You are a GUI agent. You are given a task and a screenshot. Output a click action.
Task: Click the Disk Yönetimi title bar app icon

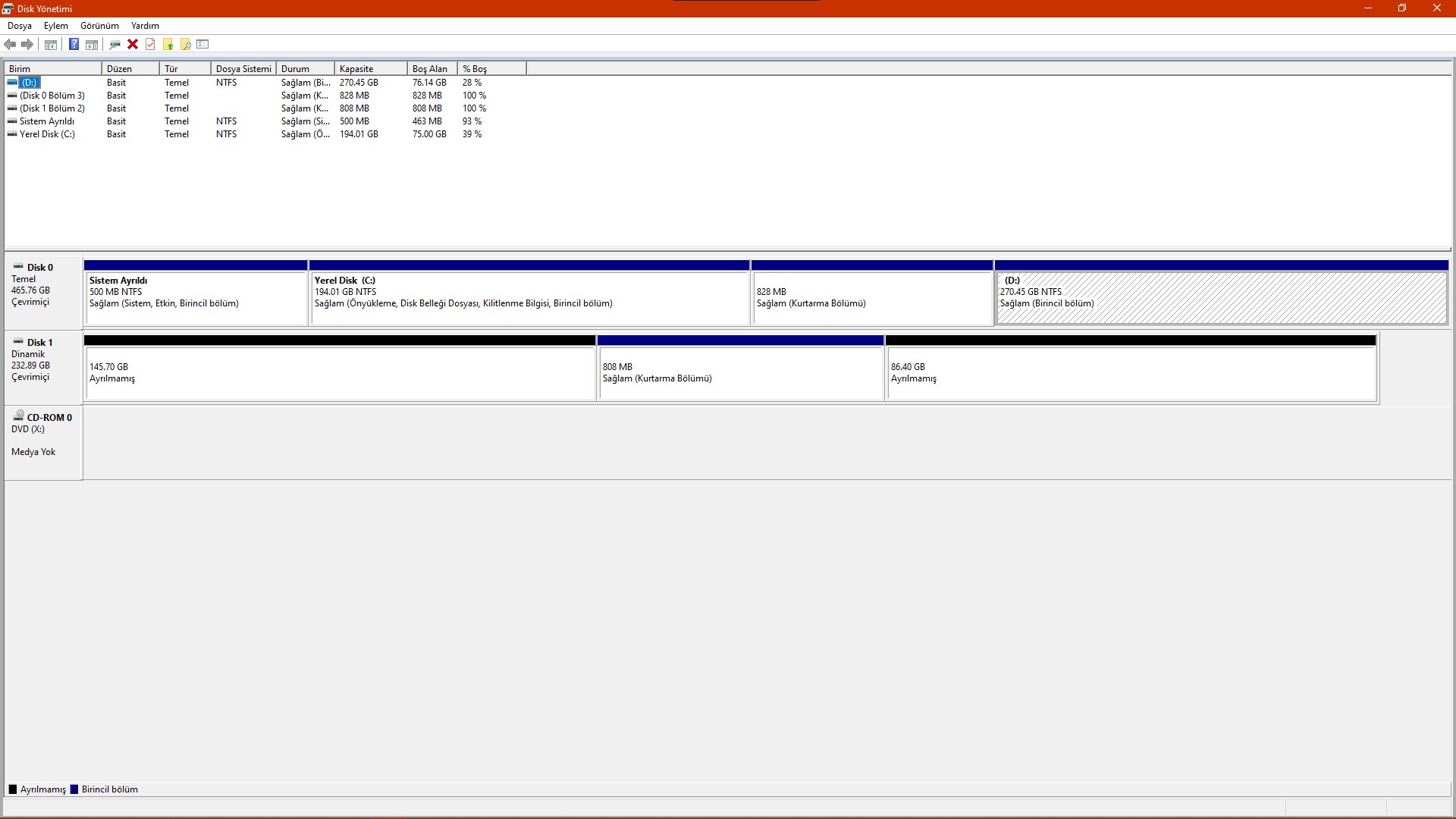click(x=8, y=8)
